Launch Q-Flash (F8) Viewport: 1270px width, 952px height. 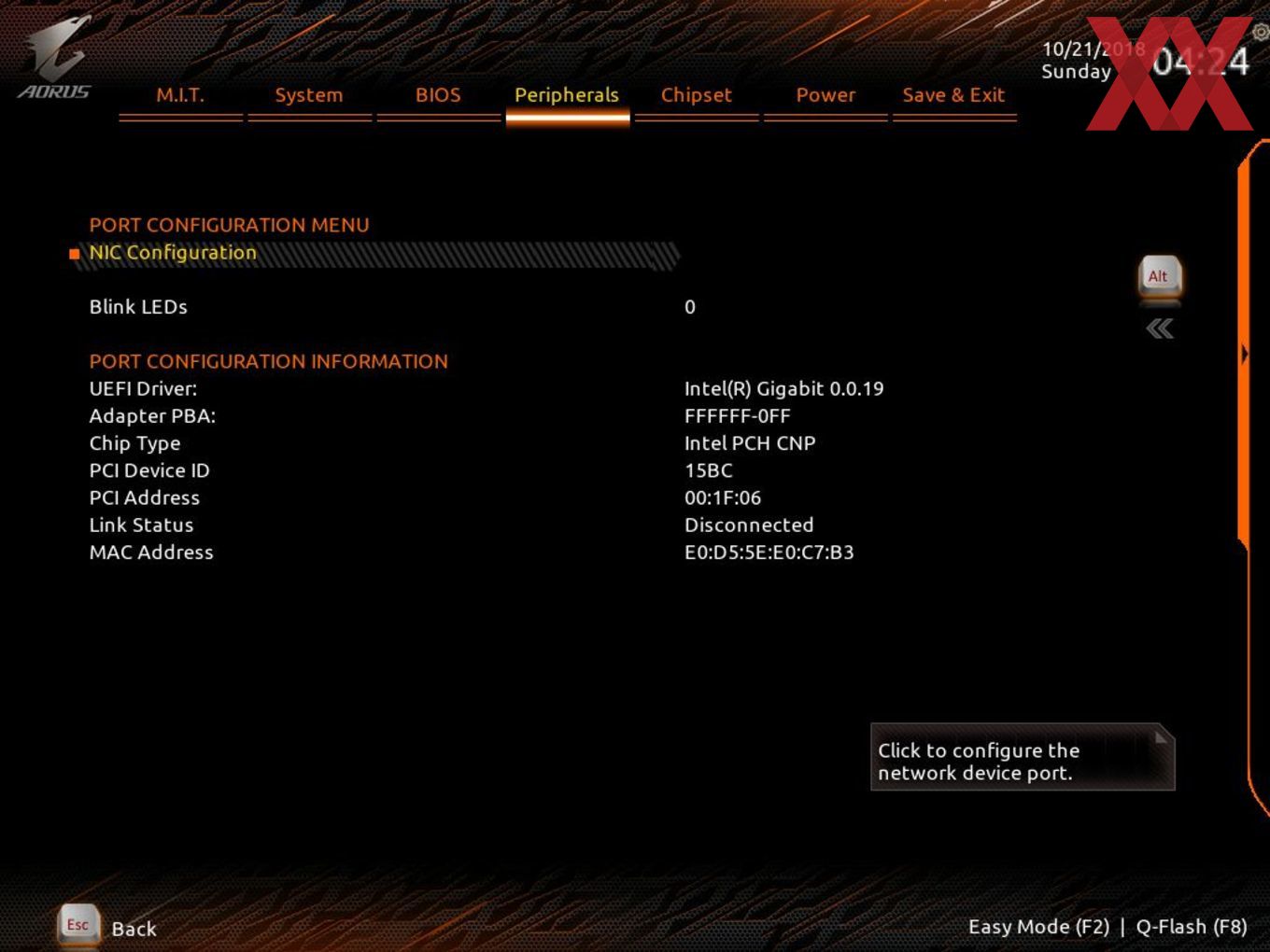(x=1192, y=927)
